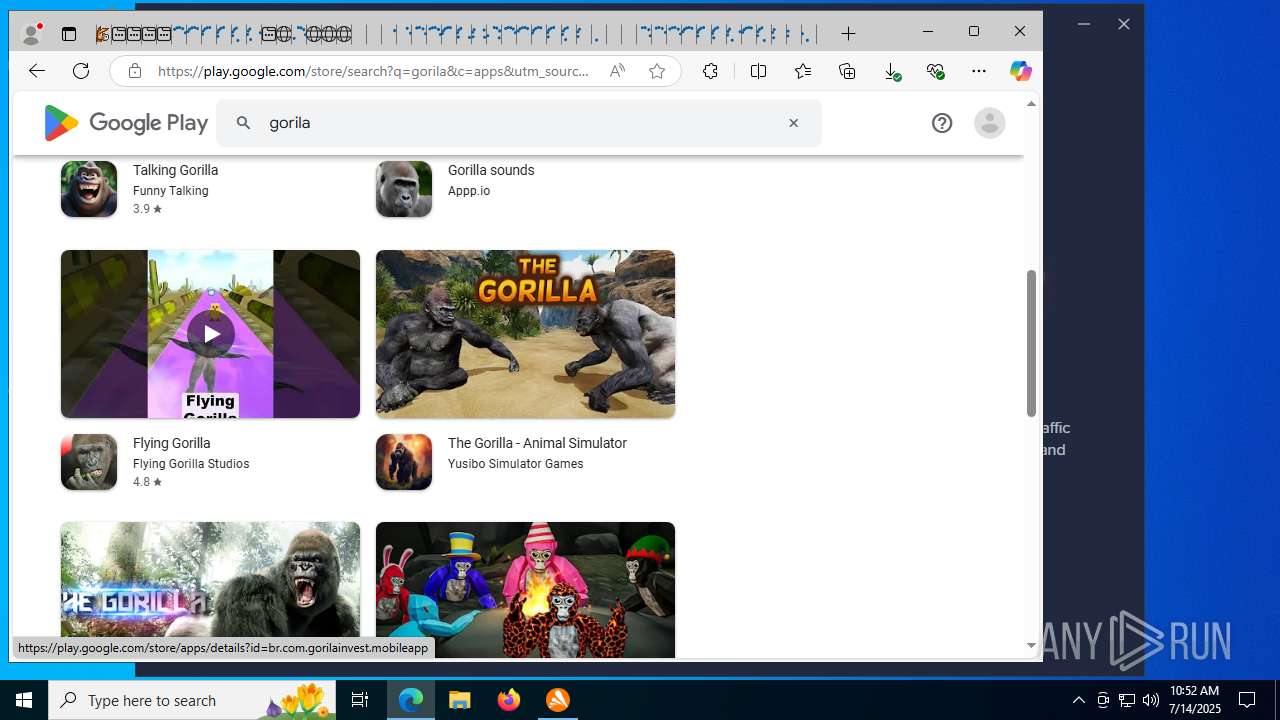Click the Funny Talking developer text
This screenshot has height=720, width=1280.
[x=171, y=191]
